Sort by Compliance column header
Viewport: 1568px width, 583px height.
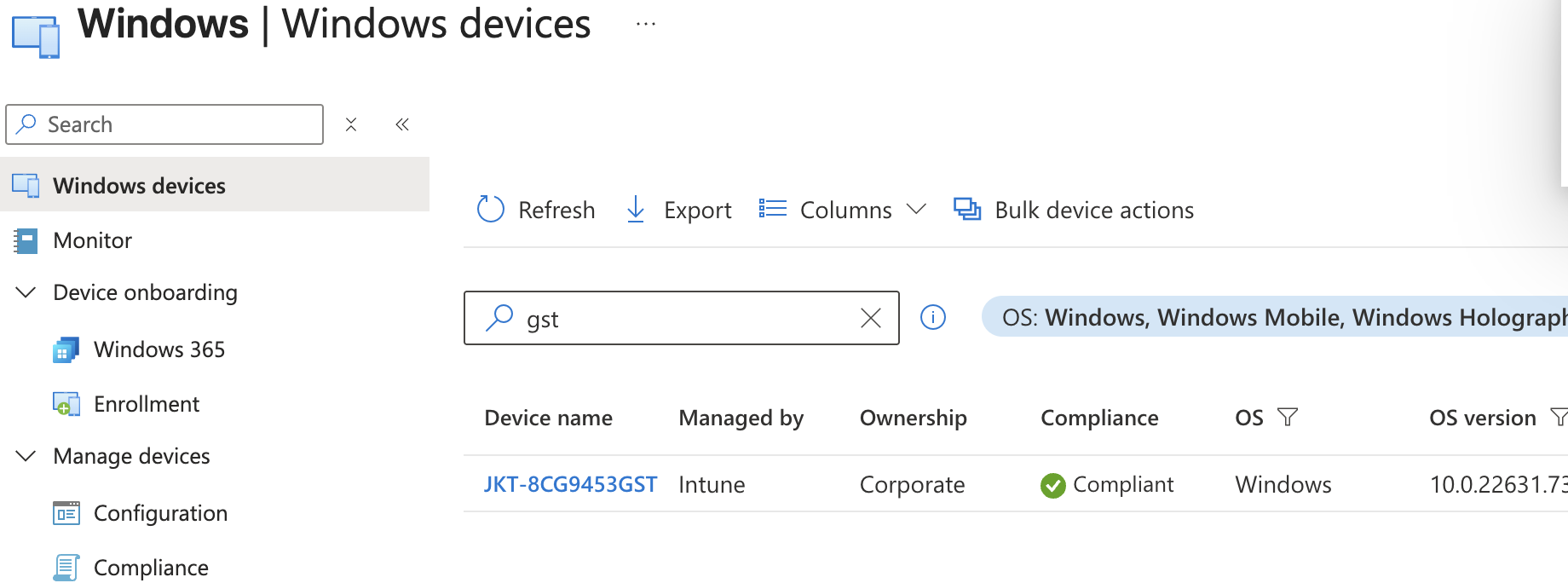tap(1099, 418)
